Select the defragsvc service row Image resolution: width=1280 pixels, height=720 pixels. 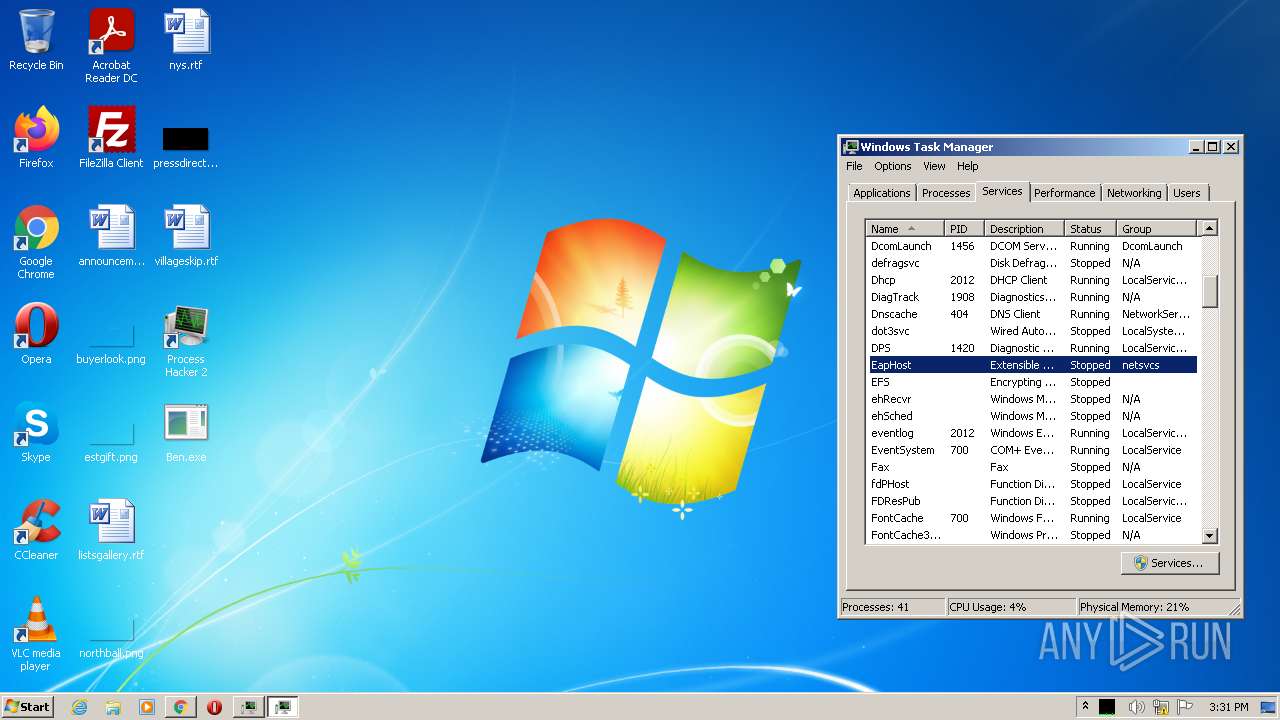[x=1031, y=263]
